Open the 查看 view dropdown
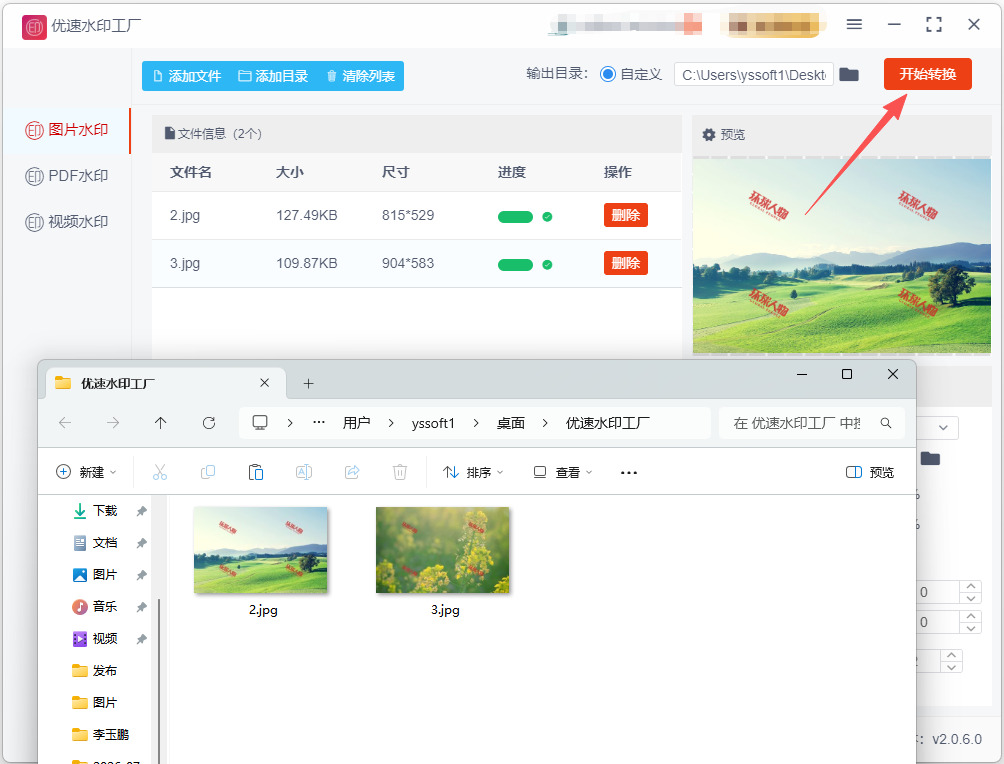 click(x=563, y=473)
